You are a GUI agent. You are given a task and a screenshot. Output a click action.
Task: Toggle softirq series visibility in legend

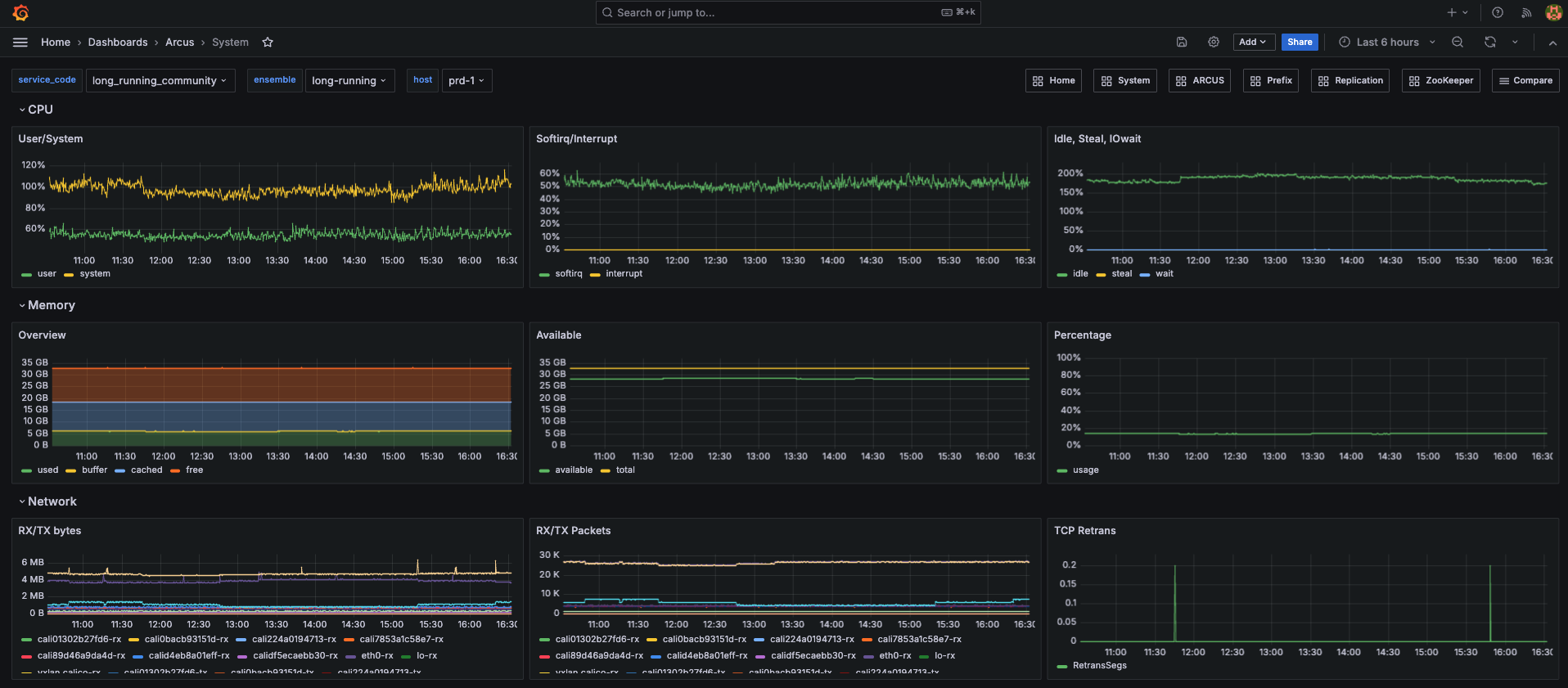[568, 274]
